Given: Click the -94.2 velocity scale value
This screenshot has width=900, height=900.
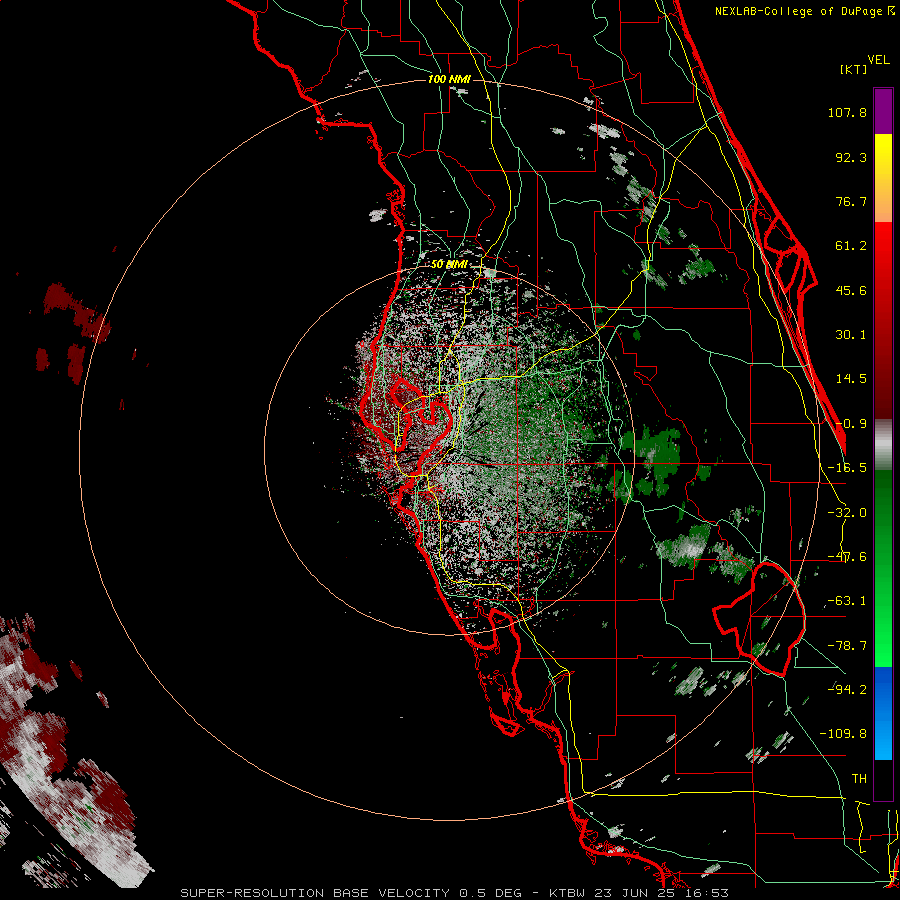Looking at the screenshot, I should 847,689.
